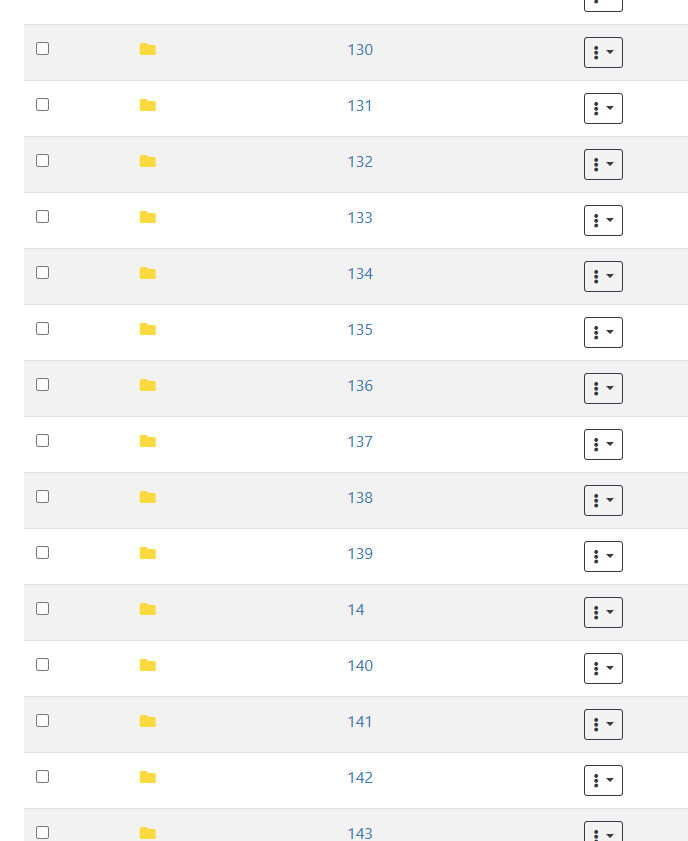Click the folder icon beside 14

click(148, 610)
